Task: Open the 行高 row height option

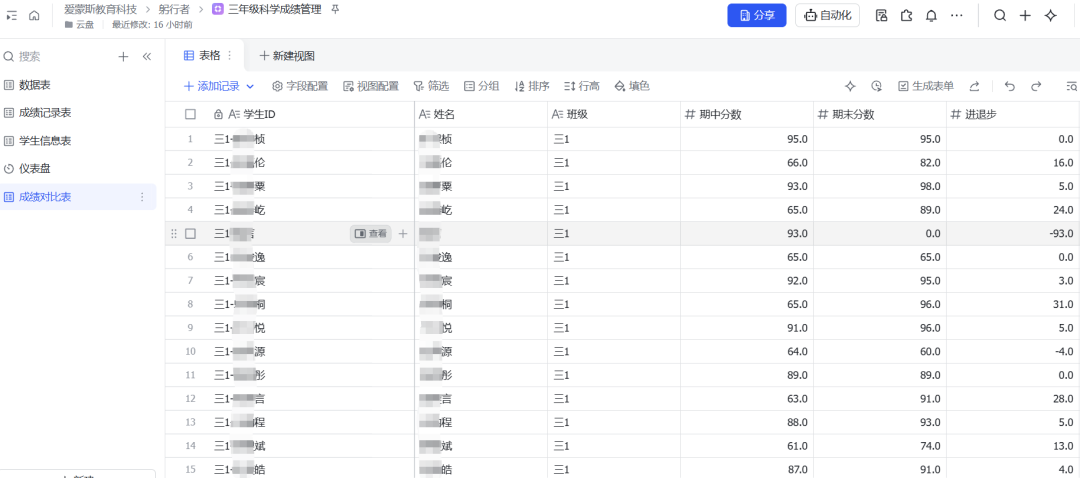Action: [581, 86]
